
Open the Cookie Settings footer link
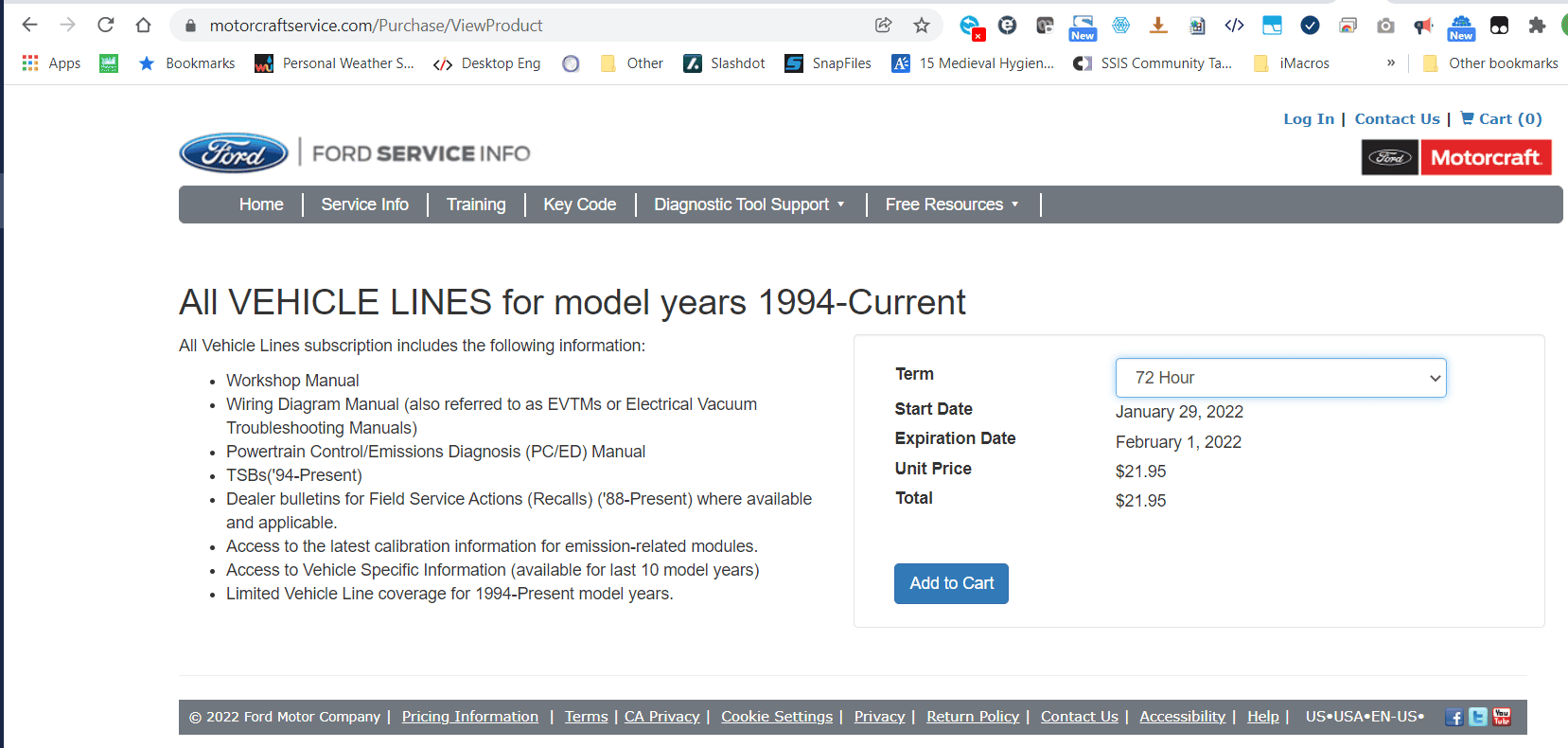[x=777, y=717]
